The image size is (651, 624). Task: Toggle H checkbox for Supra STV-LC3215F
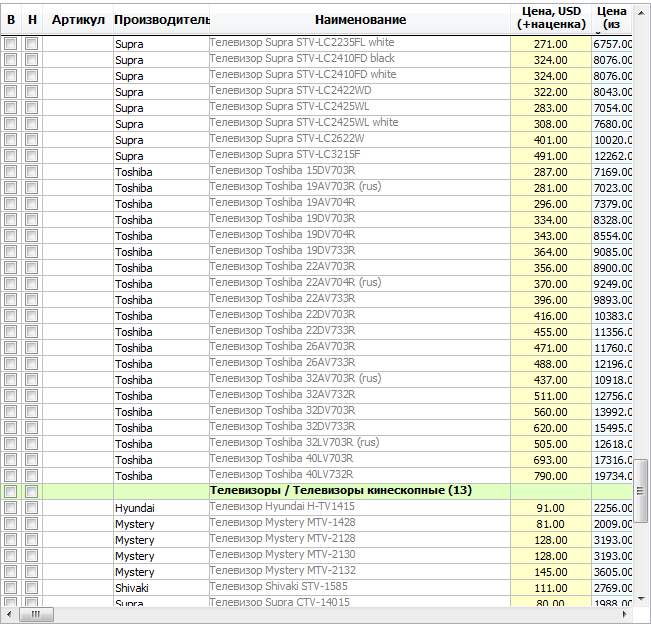(x=32, y=156)
